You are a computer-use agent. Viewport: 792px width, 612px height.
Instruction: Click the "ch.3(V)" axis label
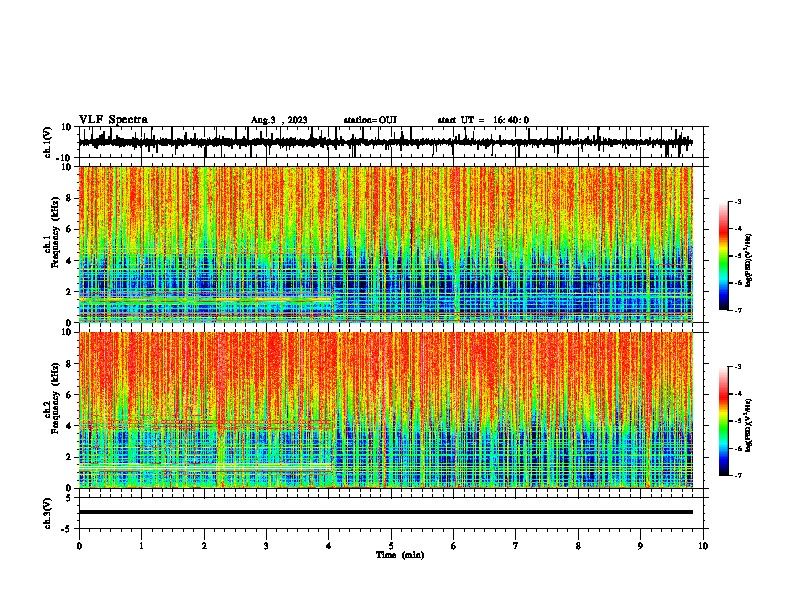coord(48,513)
